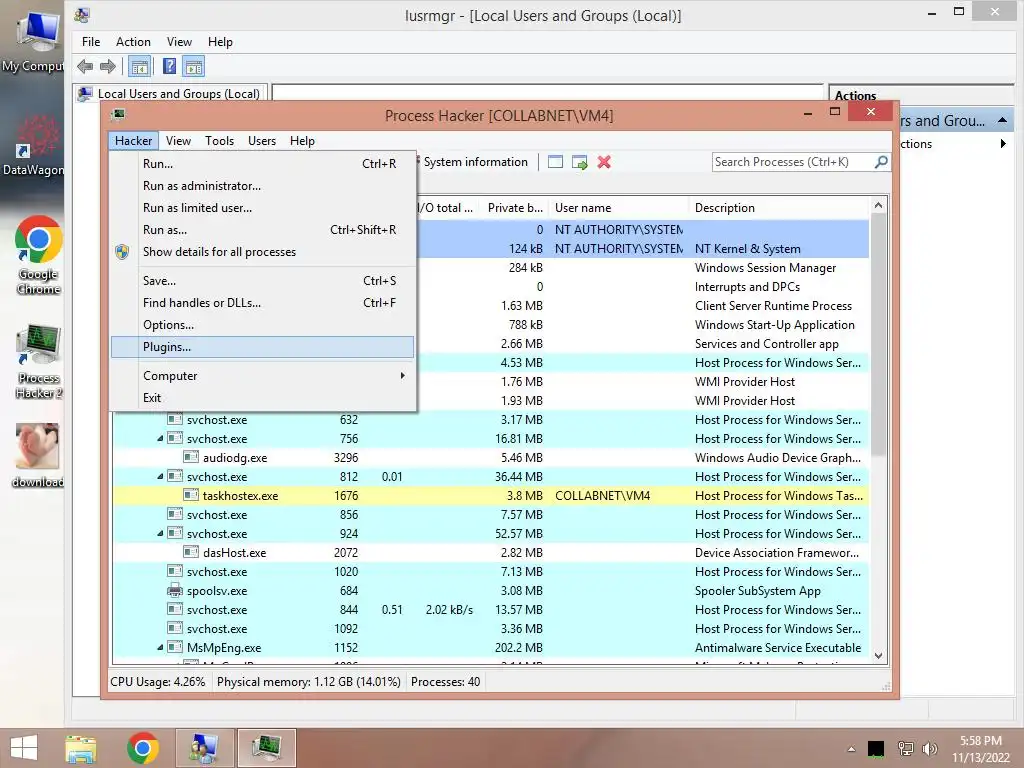Open File Explorer from the taskbar
This screenshot has height=768, width=1024.
pyautogui.click(x=81, y=748)
